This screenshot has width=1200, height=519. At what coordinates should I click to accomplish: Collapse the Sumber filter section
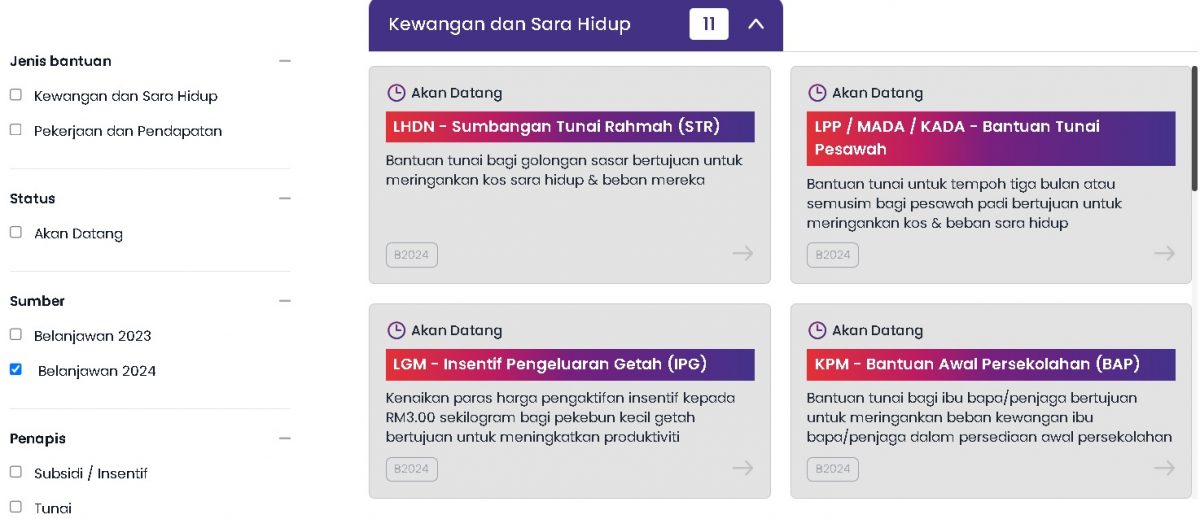[285, 301]
